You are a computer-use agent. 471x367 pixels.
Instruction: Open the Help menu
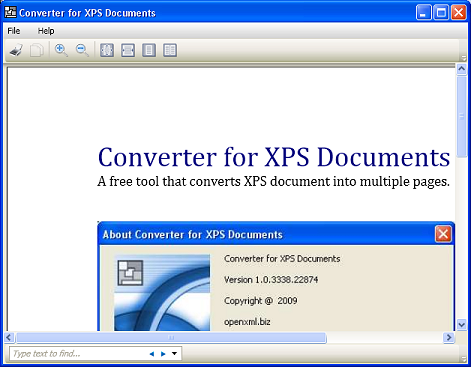pos(46,31)
